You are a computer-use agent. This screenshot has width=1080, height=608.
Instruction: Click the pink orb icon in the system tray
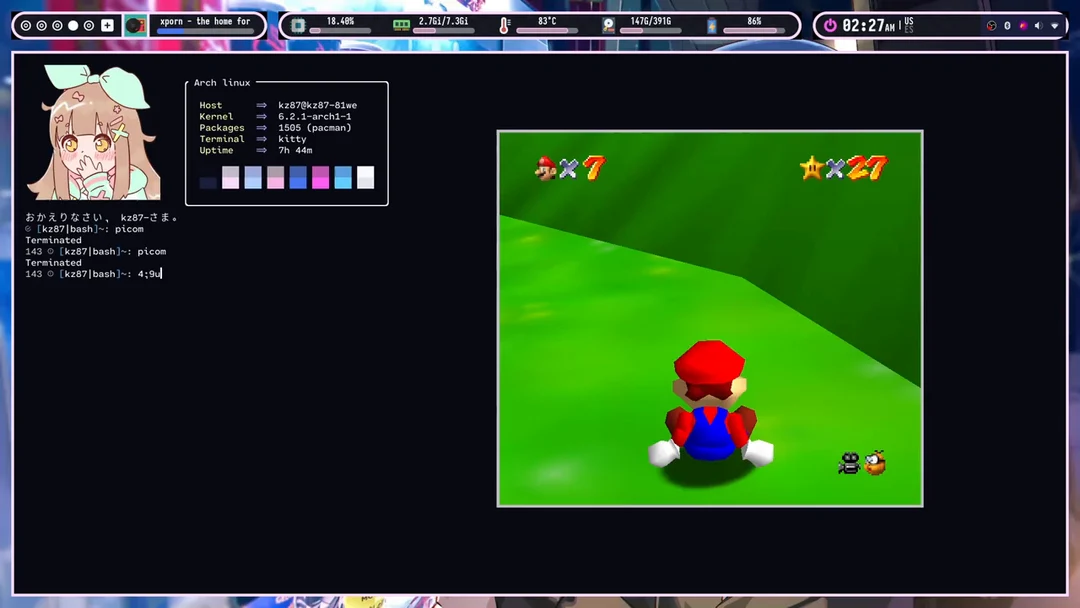click(x=1022, y=25)
